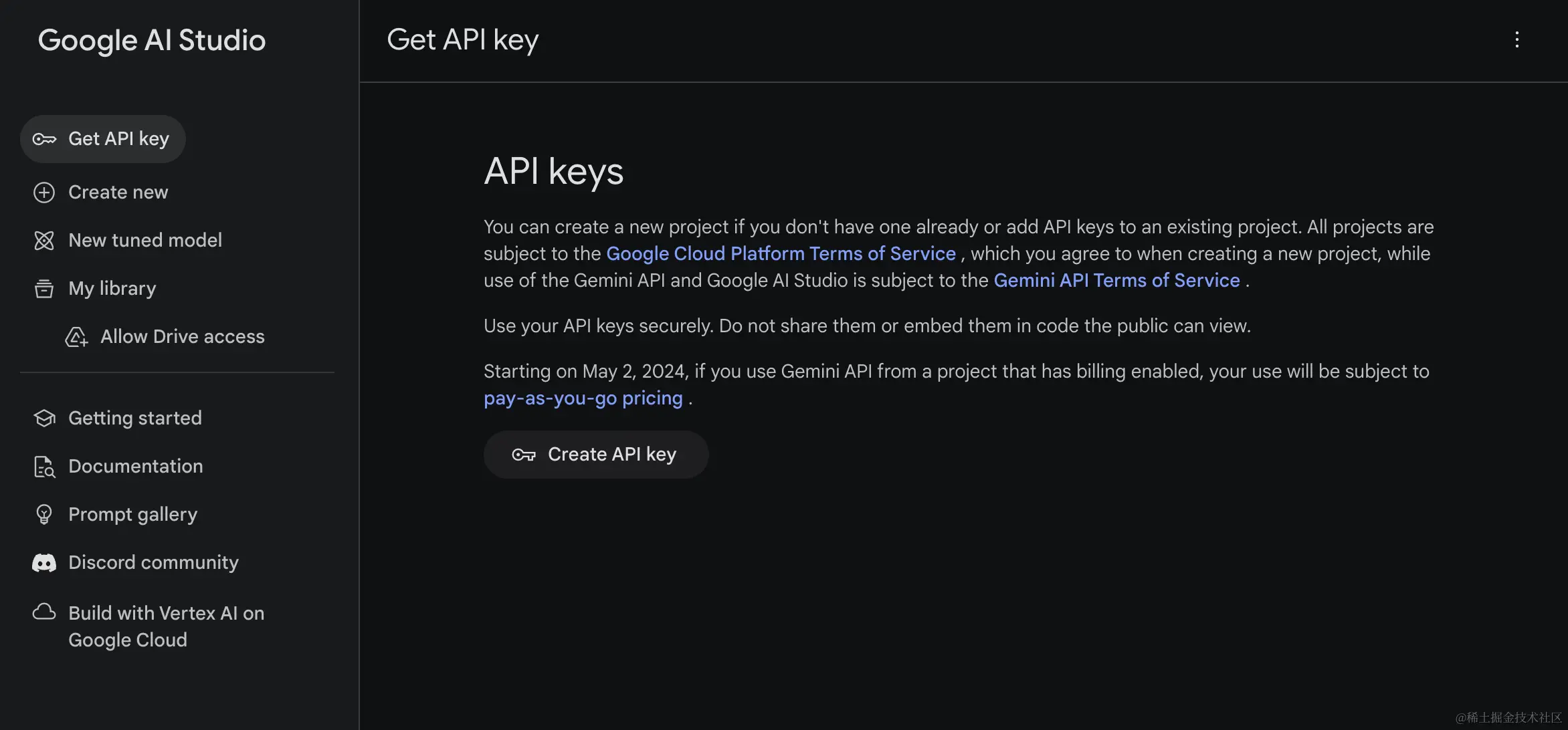The width and height of the screenshot is (1568, 730).
Task: Select New tuned model menu entry
Action: point(144,241)
